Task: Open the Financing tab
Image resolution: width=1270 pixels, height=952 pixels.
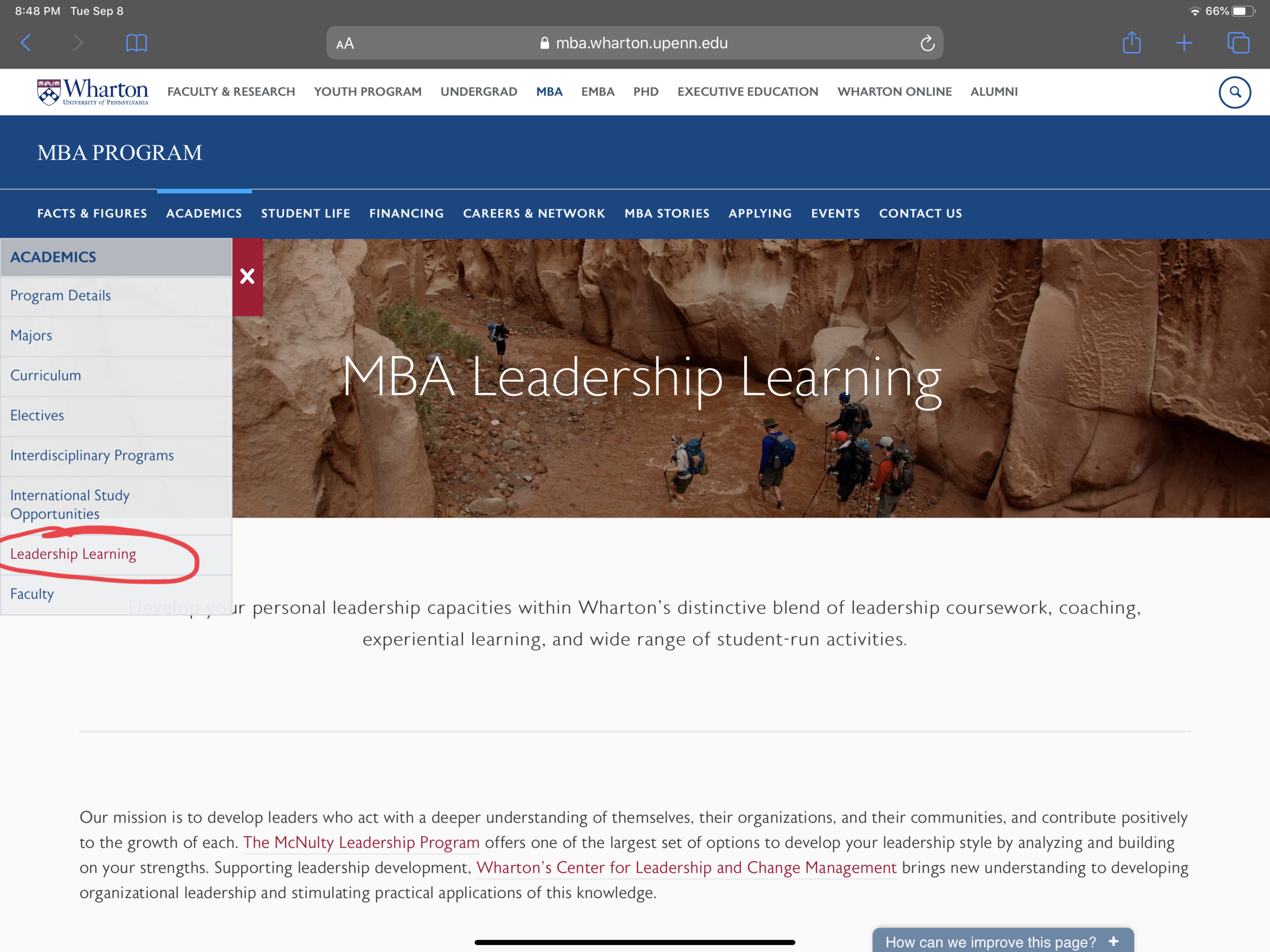Action: tap(406, 213)
